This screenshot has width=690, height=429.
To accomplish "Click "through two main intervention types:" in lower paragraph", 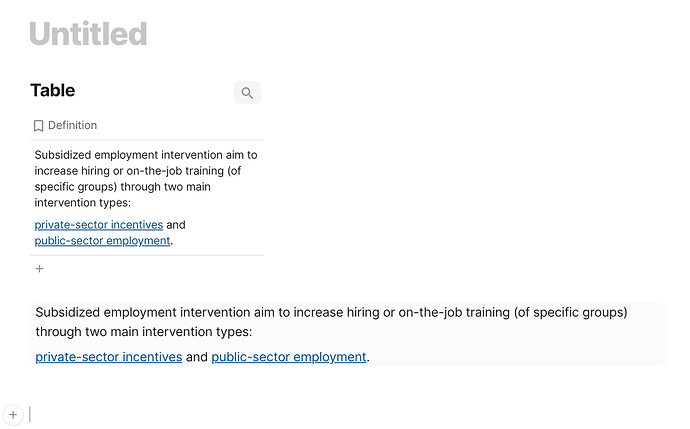I will pyautogui.click(x=144, y=332).
